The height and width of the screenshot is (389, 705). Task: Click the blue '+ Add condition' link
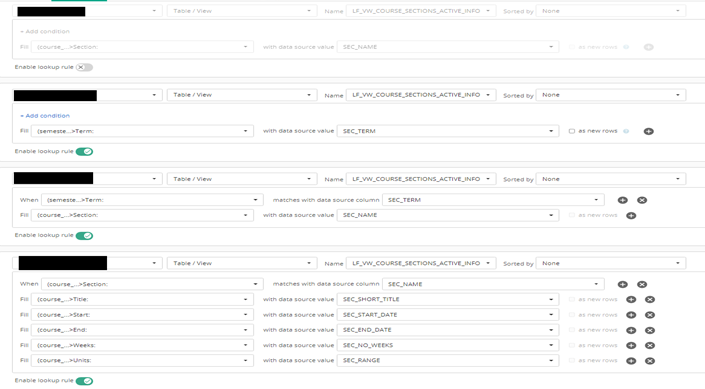(45, 116)
